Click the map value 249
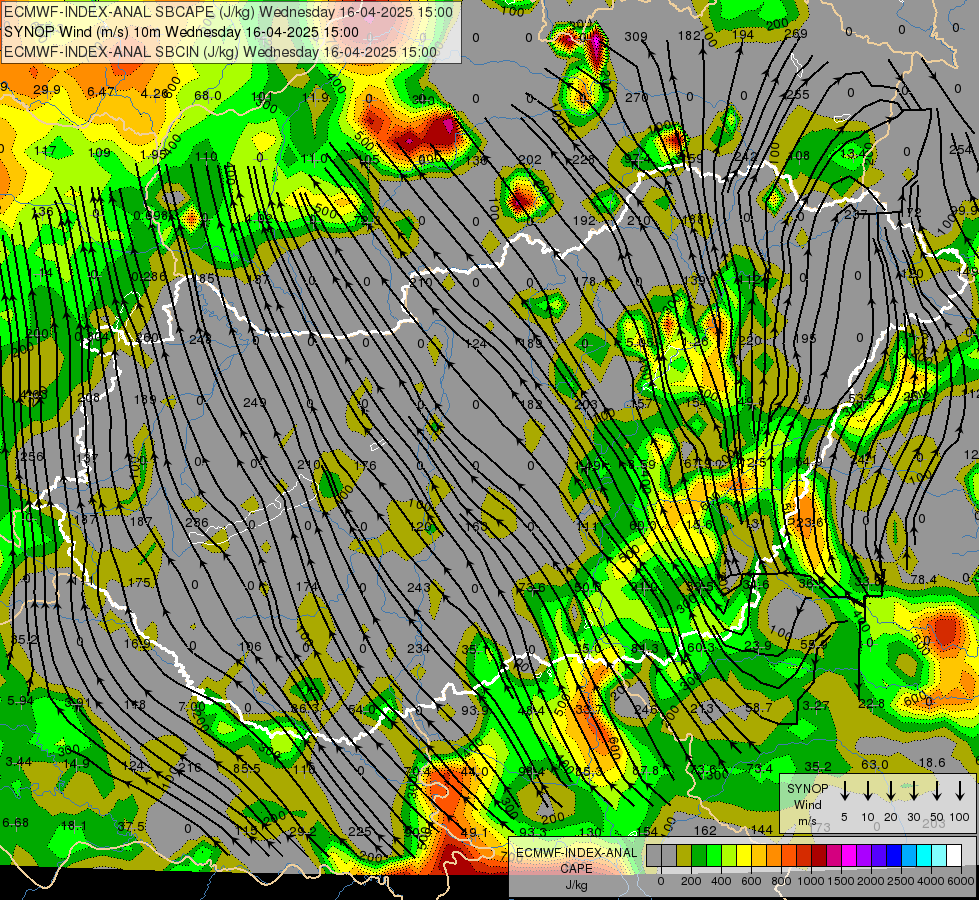The width and height of the screenshot is (979, 900). [x=254, y=402]
